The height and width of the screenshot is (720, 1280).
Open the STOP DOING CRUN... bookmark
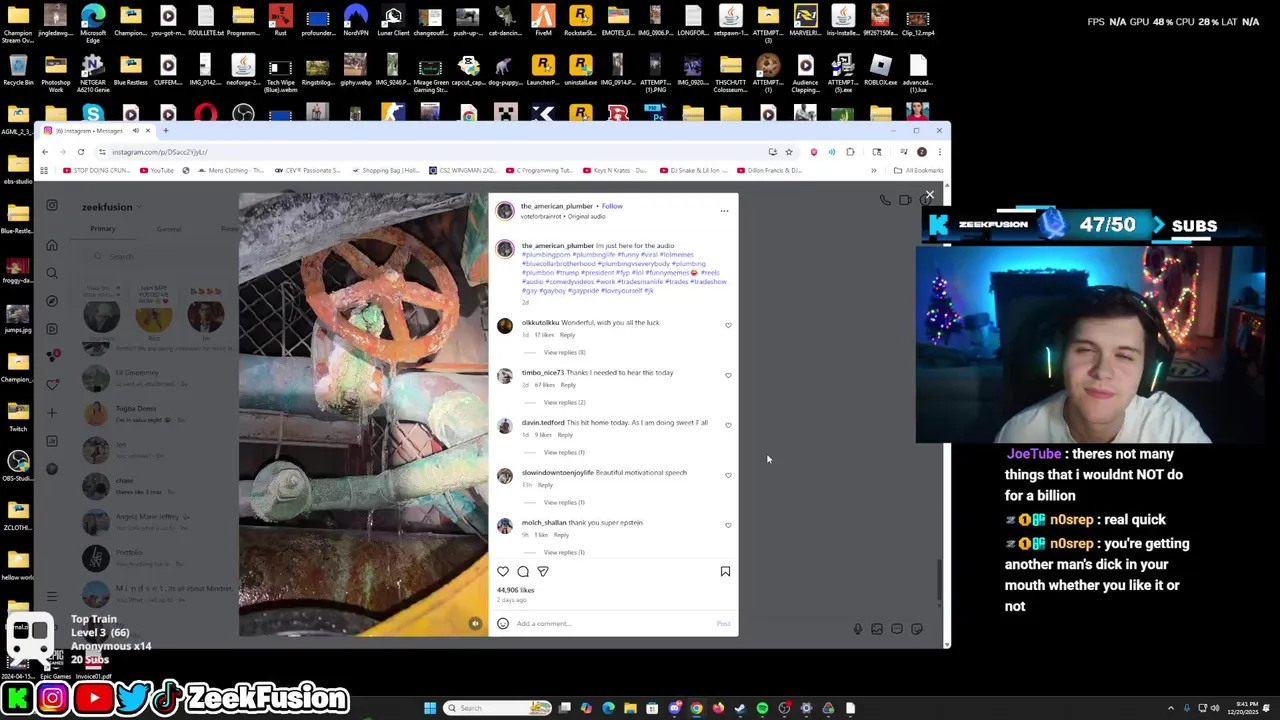(96, 171)
